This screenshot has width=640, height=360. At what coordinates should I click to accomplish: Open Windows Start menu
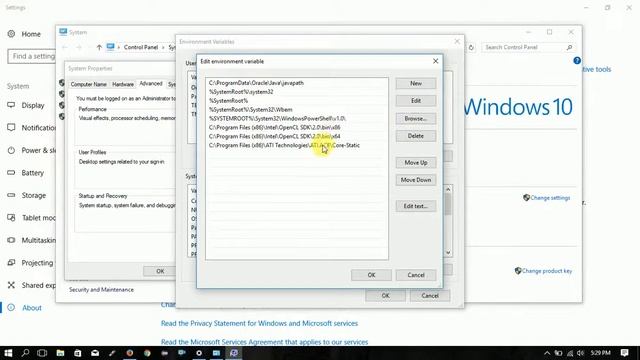8,353
